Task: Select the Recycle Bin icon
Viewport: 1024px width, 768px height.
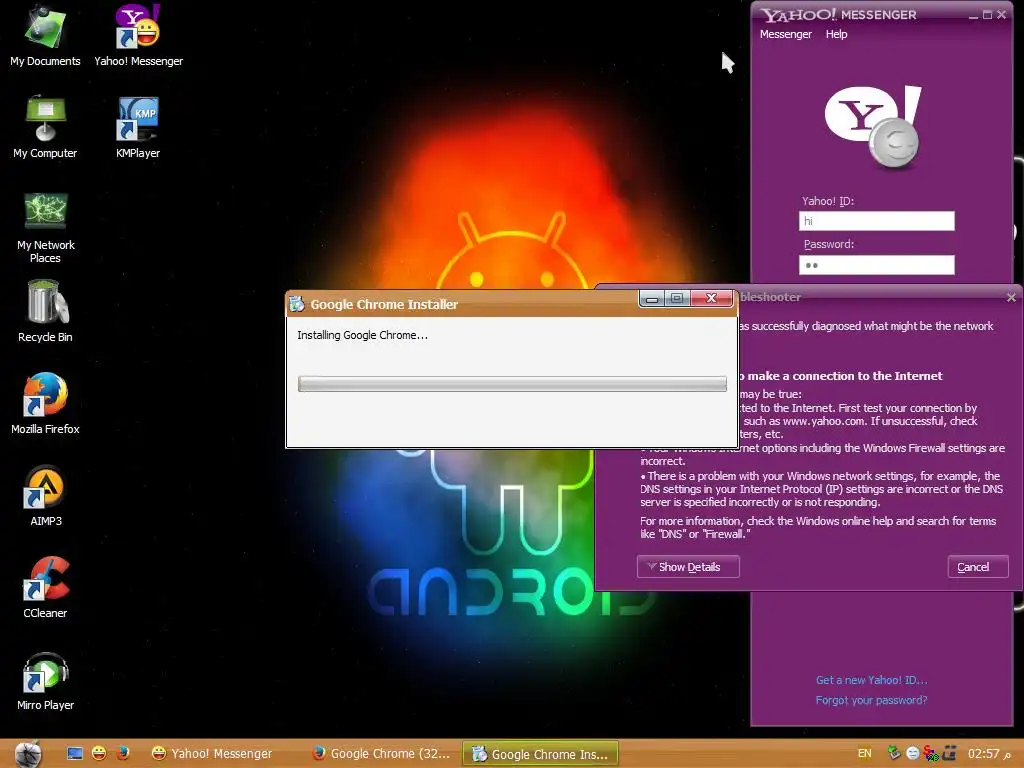Action: click(x=45, y=312)
